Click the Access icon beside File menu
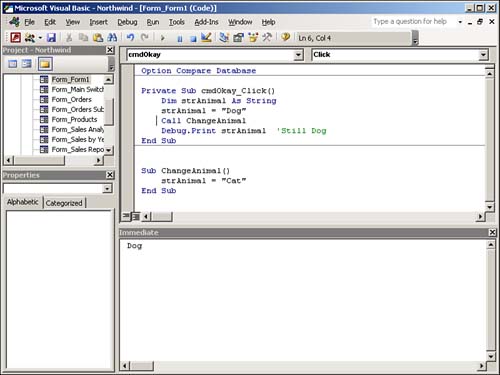This screenshot has width=500, height=375. tap(15, 22)
